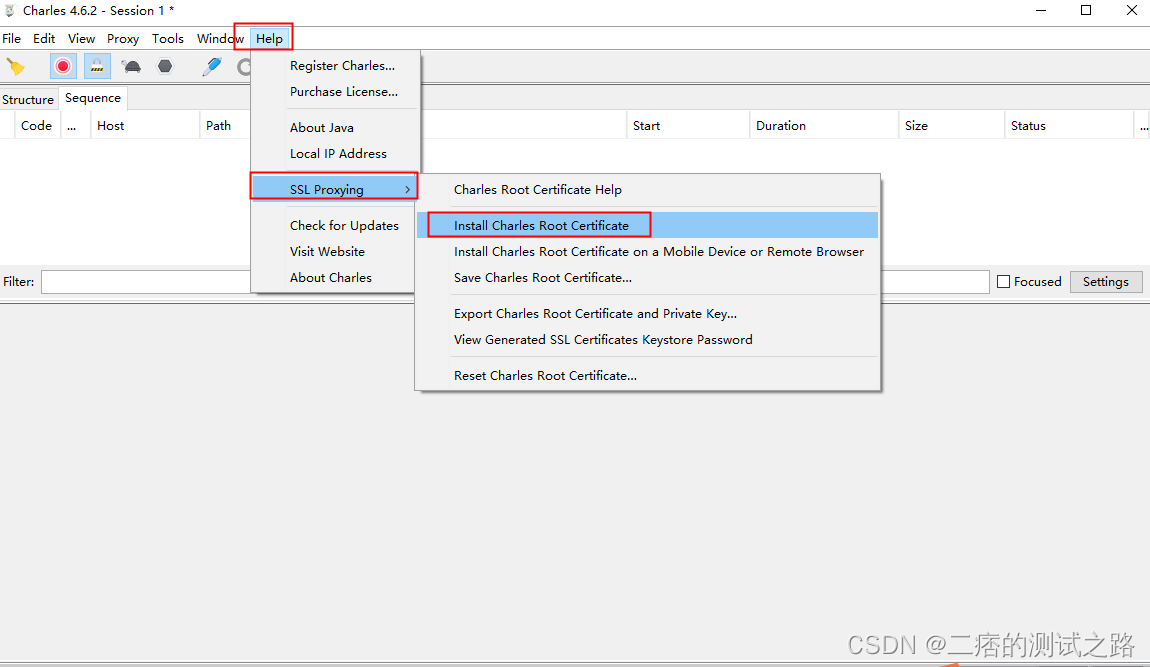Expand the SSL Proxying submenu
This screenshot has width=1150, height=667.
[334, 189]
